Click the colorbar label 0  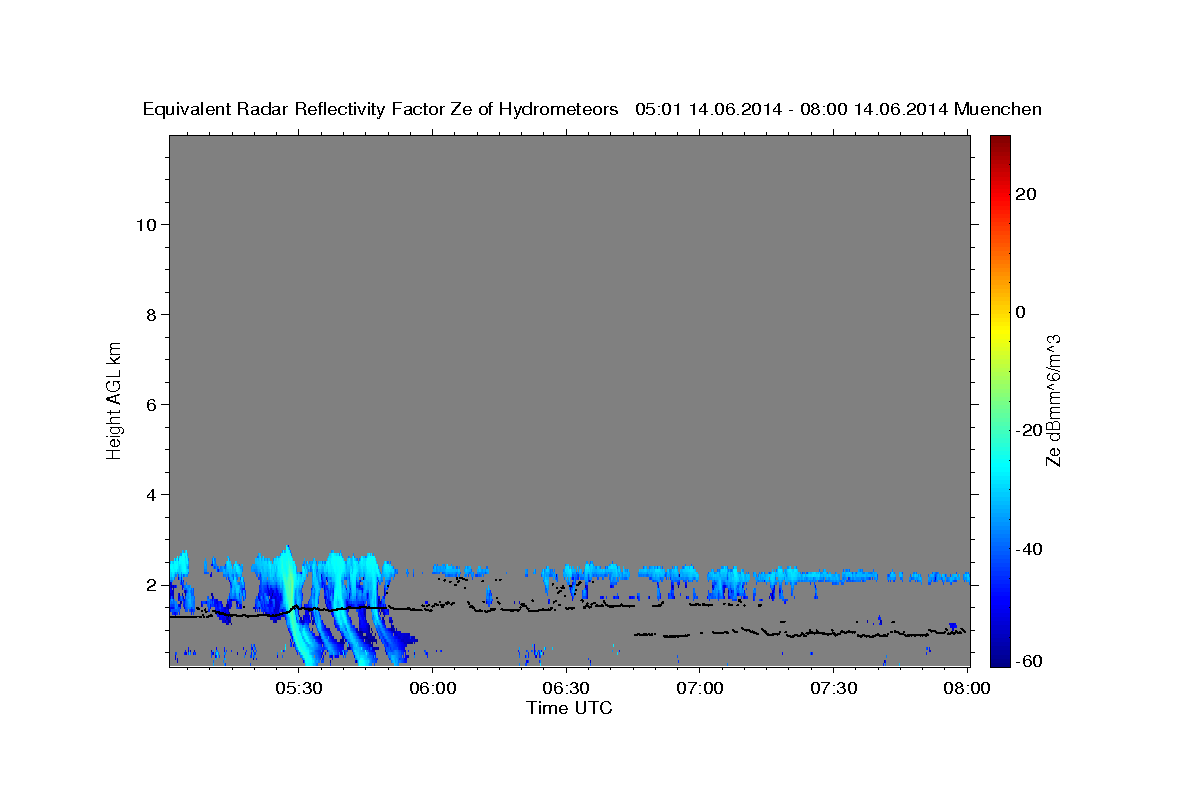click(1021, 312)
